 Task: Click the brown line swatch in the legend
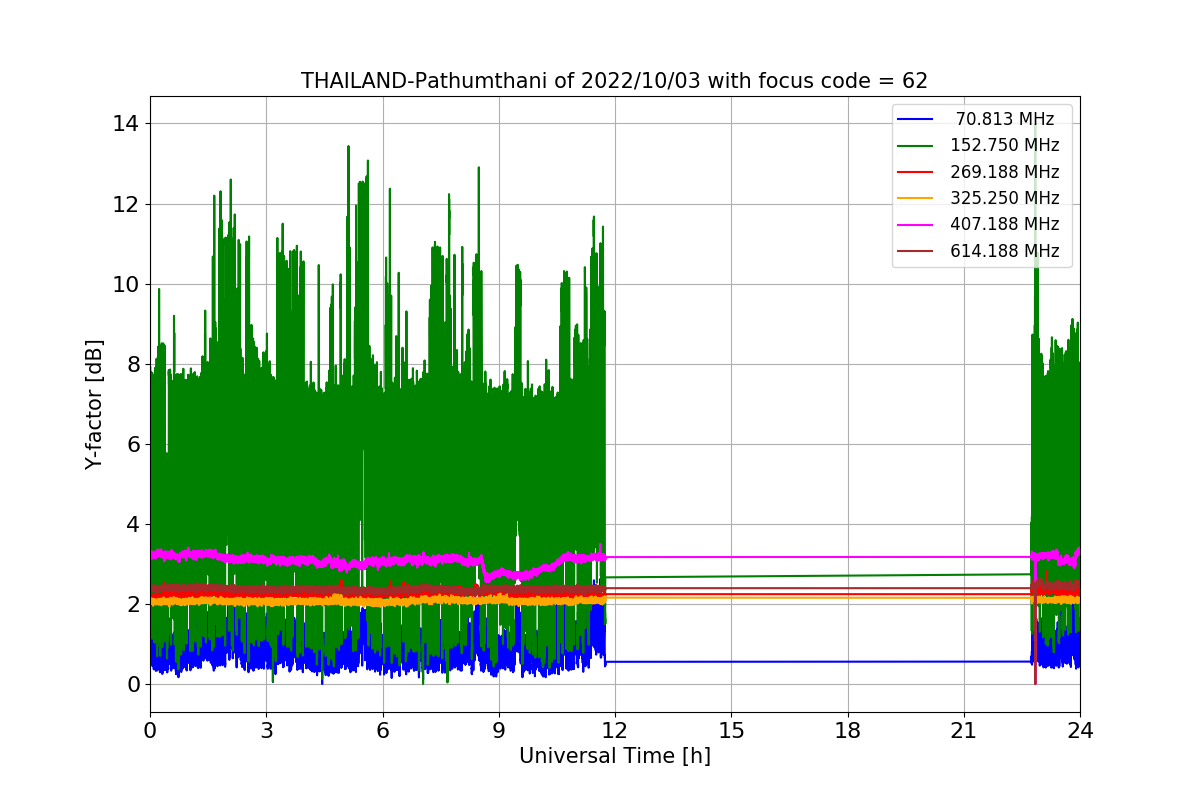916,251
